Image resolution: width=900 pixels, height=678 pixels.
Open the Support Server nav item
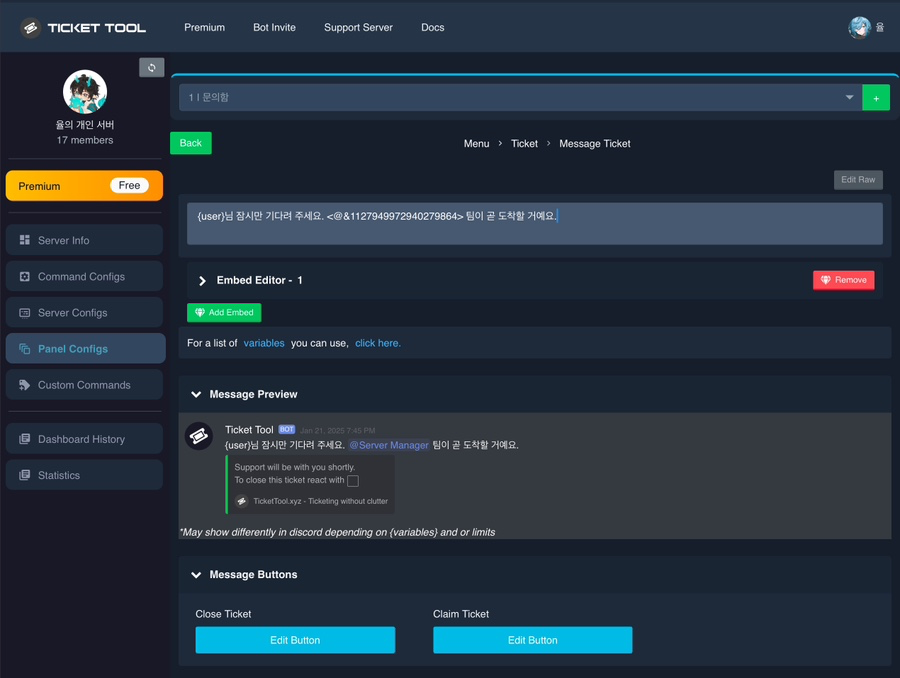click(x=358, y=28)
